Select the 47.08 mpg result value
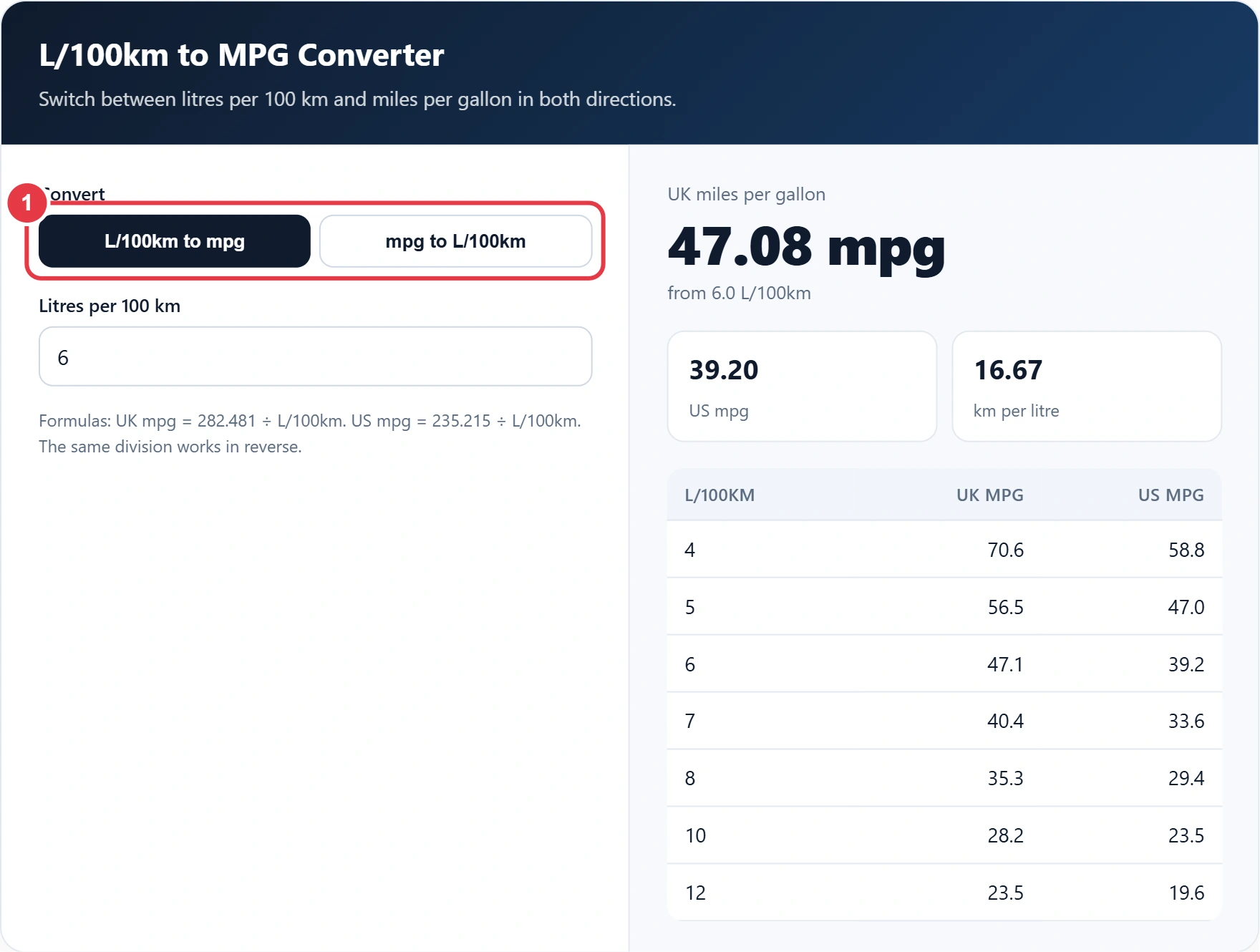The height and width of the screenshot is (952, 1260). tap(806, 247)
